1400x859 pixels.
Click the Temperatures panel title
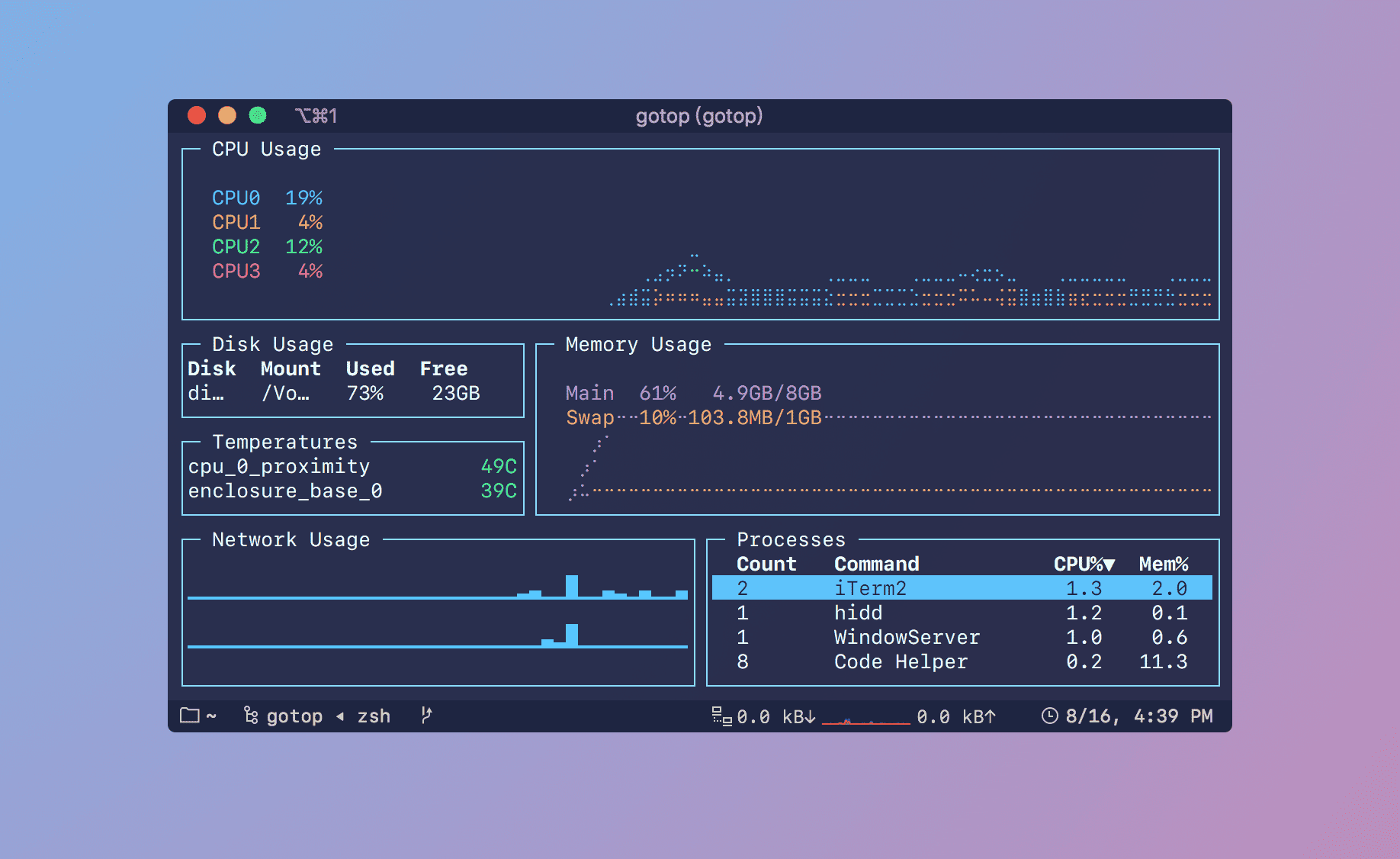tap(284, 442)
